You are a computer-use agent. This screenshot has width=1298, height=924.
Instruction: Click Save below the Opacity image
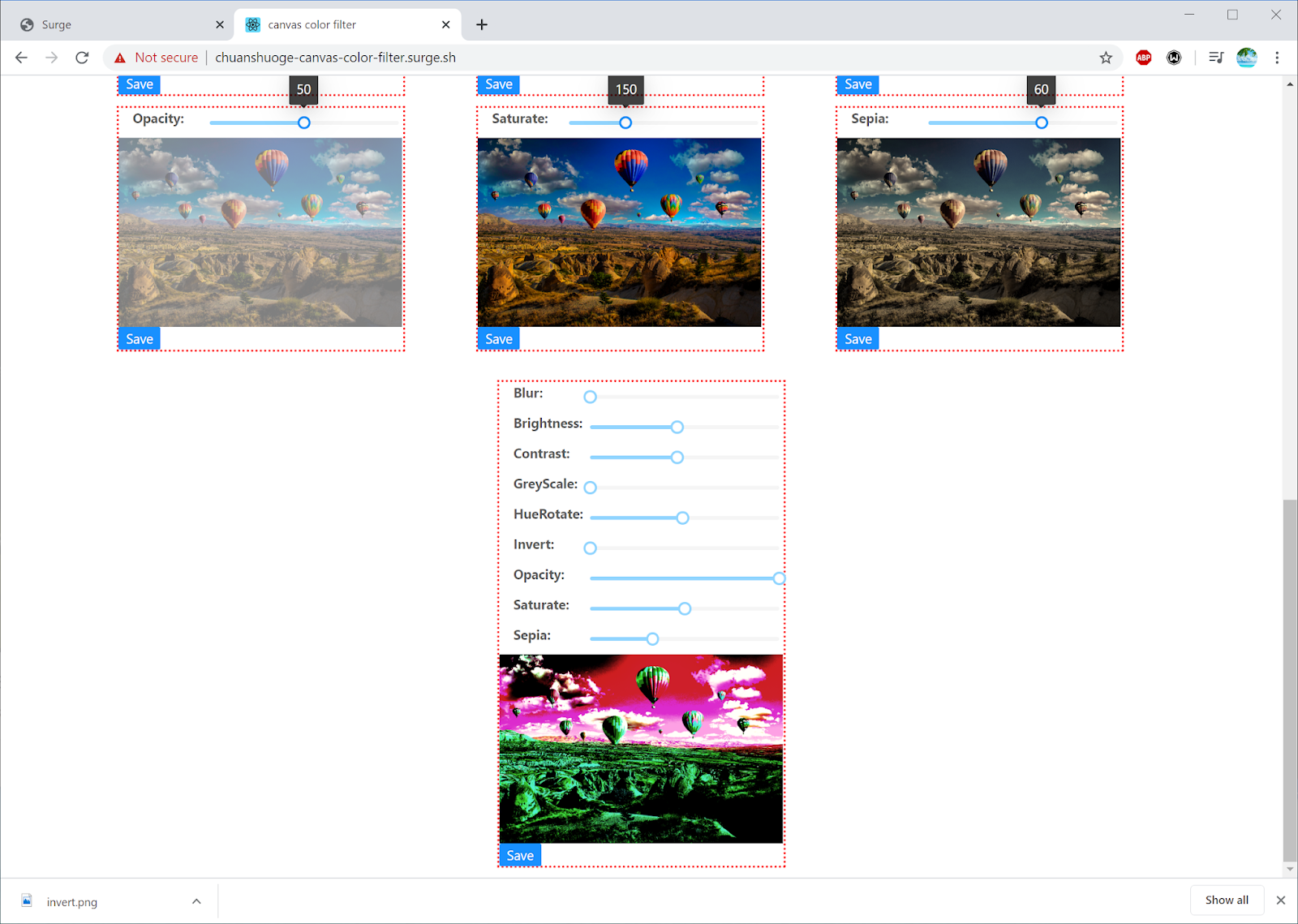[x=139, y=338]
